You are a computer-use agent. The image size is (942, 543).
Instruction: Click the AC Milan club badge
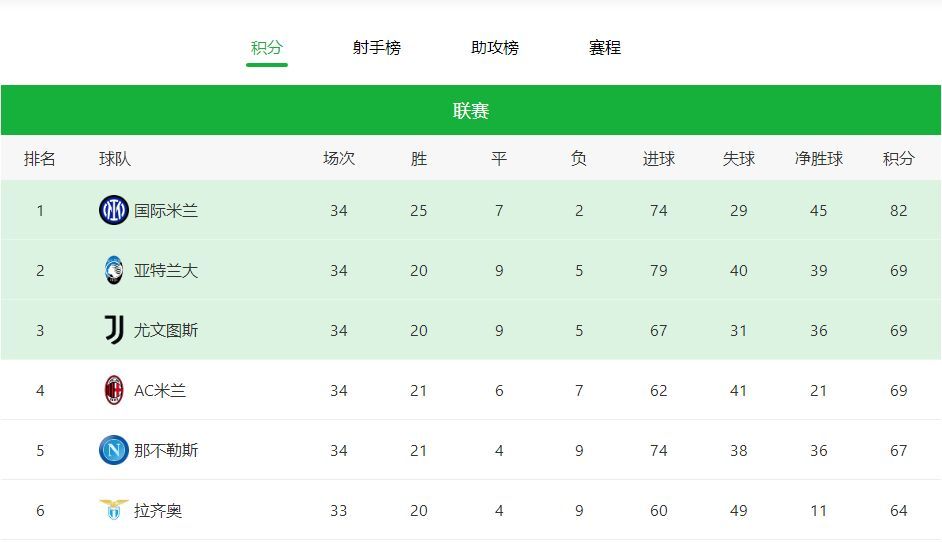coord(114,390)
